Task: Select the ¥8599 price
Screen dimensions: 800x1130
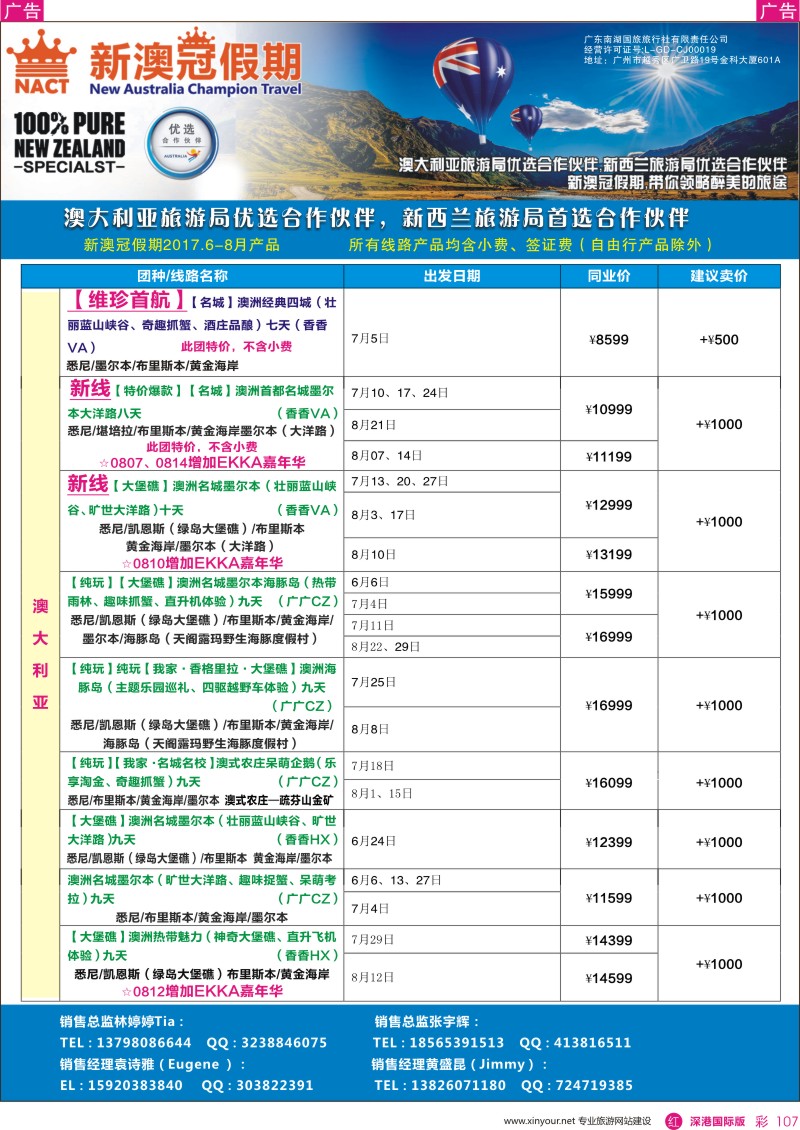Action: coord(609,339)
